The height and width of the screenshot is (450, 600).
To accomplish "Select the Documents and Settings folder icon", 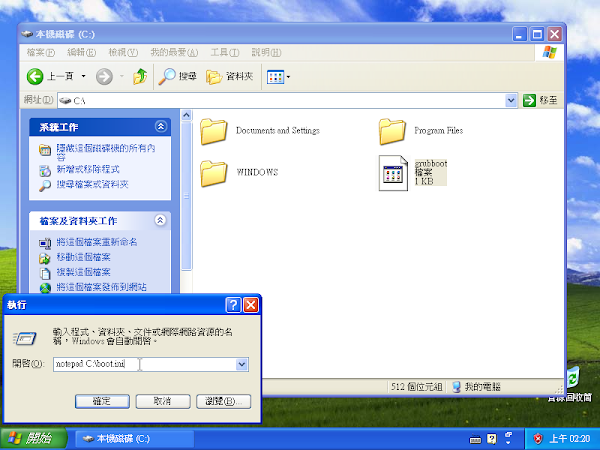I will [214, 131].
